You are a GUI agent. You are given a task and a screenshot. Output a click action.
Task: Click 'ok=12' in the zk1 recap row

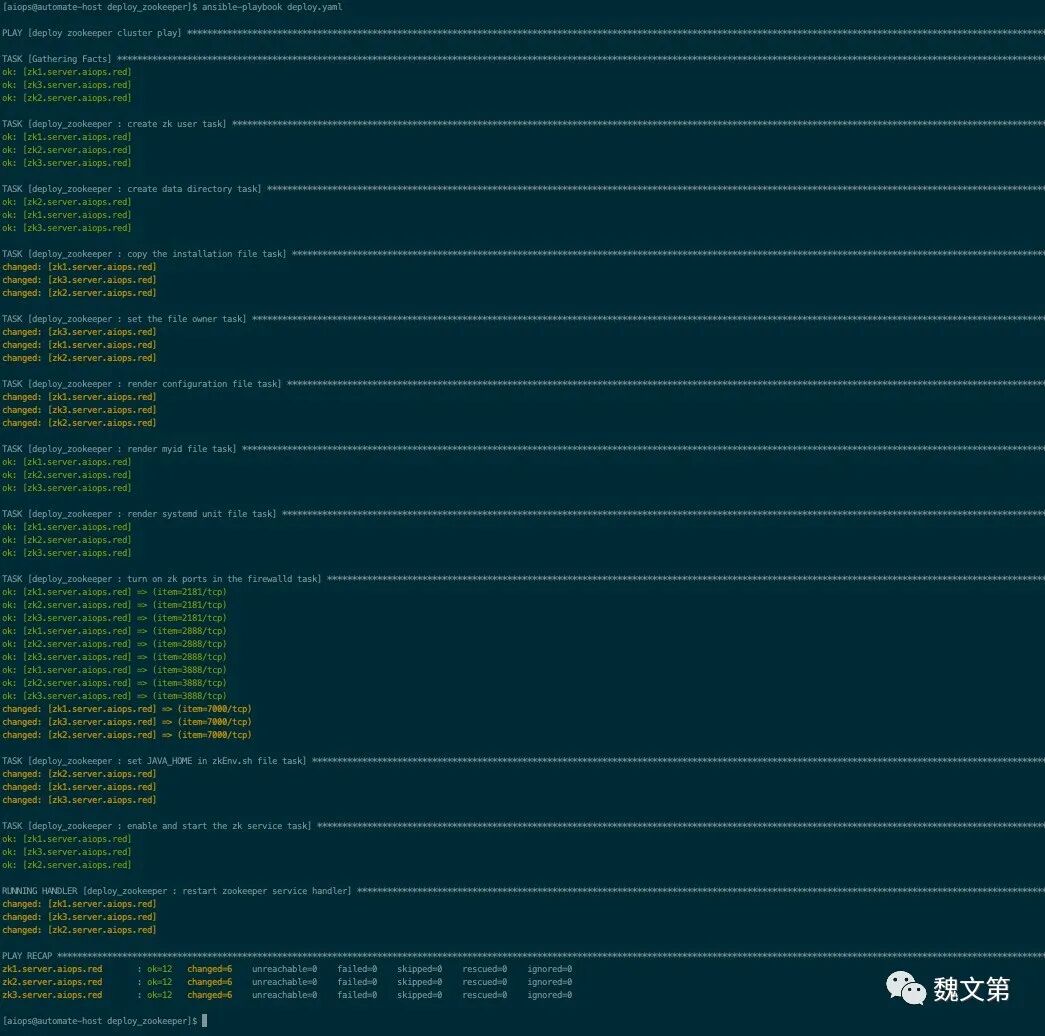(159, 969)
